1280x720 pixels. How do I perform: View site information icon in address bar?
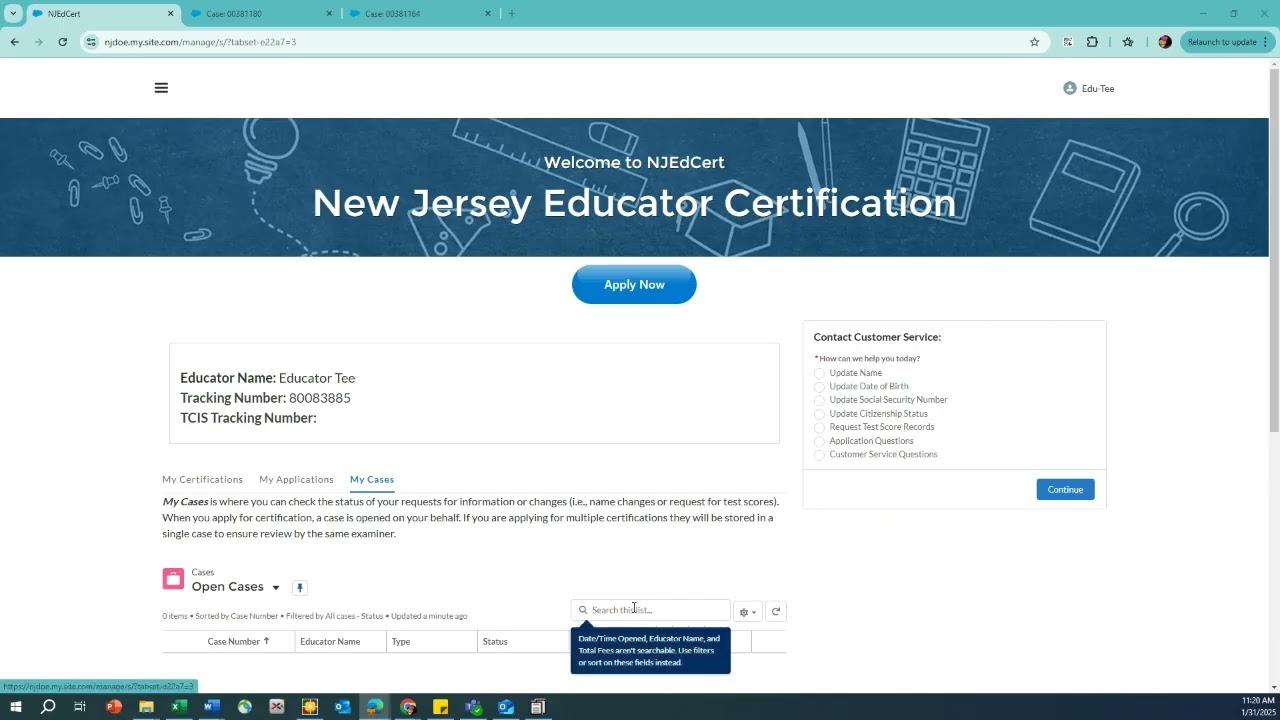click(x=92, y=42)
